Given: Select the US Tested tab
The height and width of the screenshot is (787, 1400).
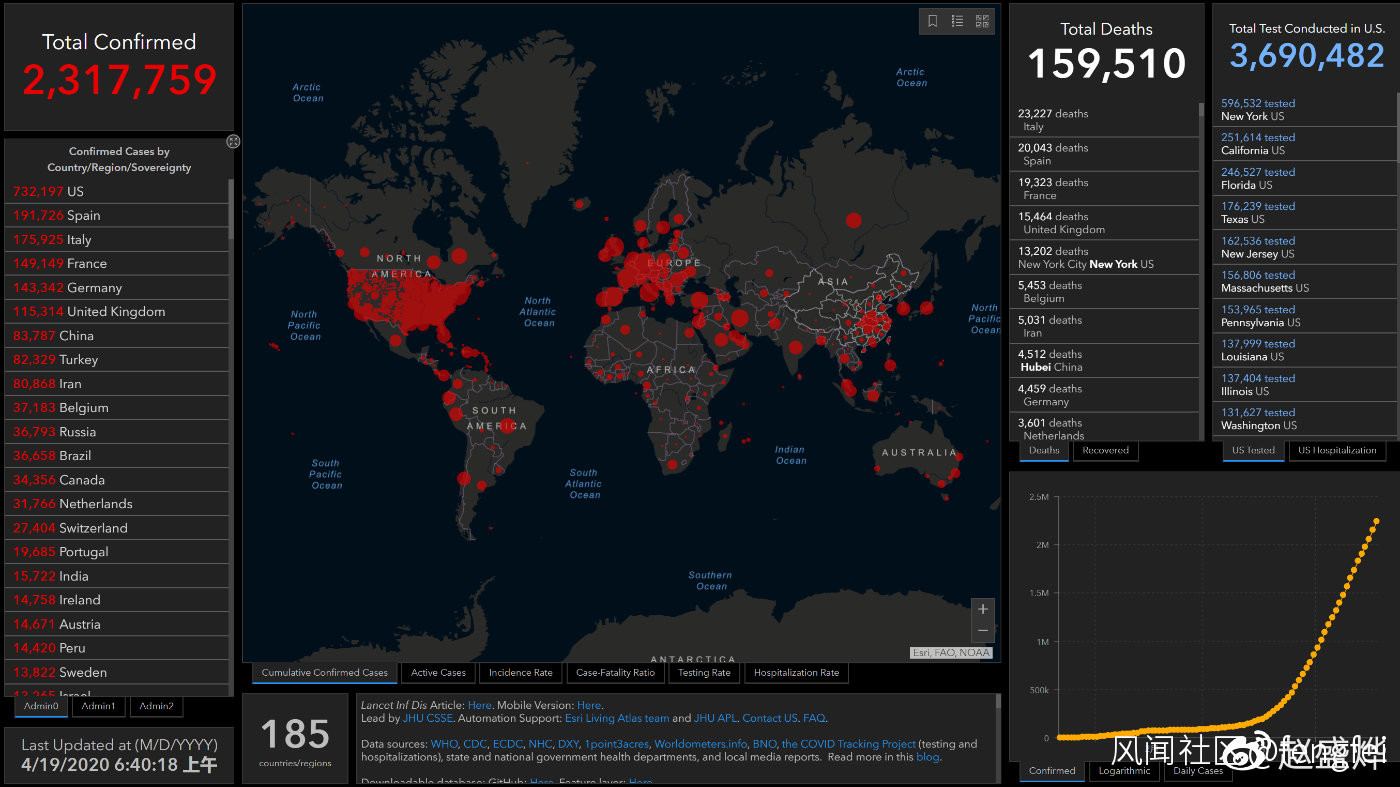Looking at the screenshot, I should tap(1253, 450).
